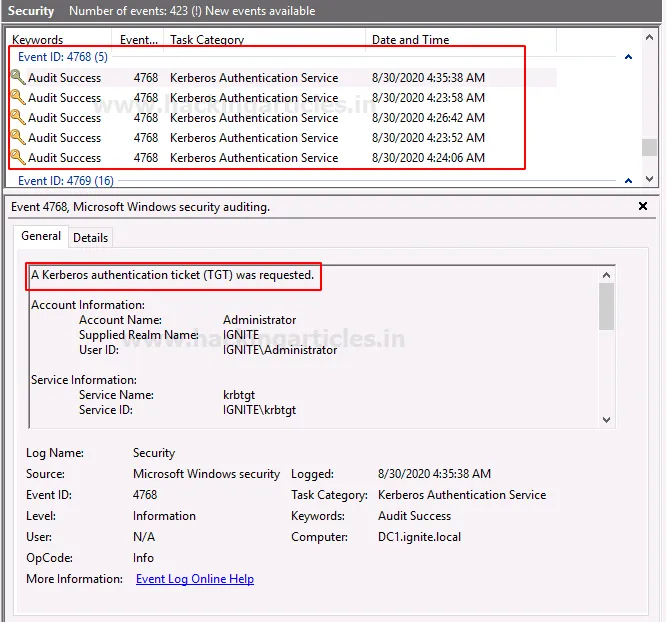The width and height of the screenshot is (666, 622).
Task: Collapse the Event ID 4769 group
Action: (628, 181)
